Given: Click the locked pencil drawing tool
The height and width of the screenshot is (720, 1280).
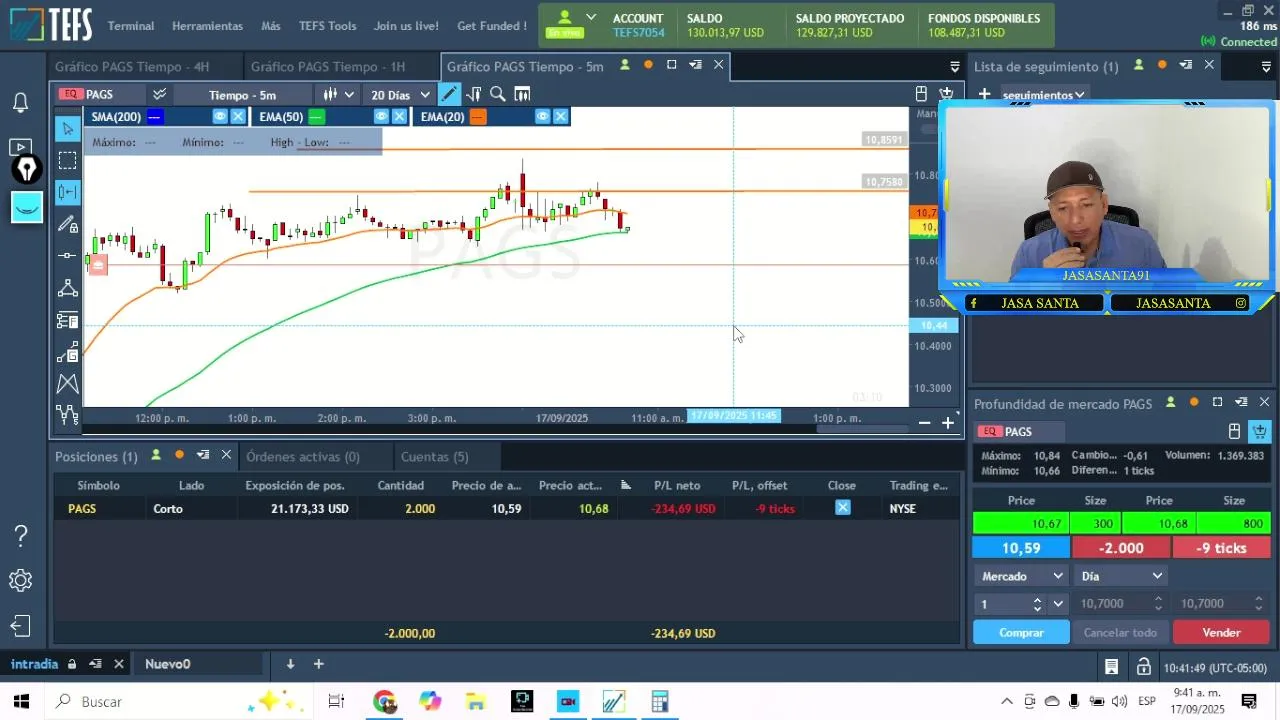Looking at the screenshot, I should [x=67, y=224].
